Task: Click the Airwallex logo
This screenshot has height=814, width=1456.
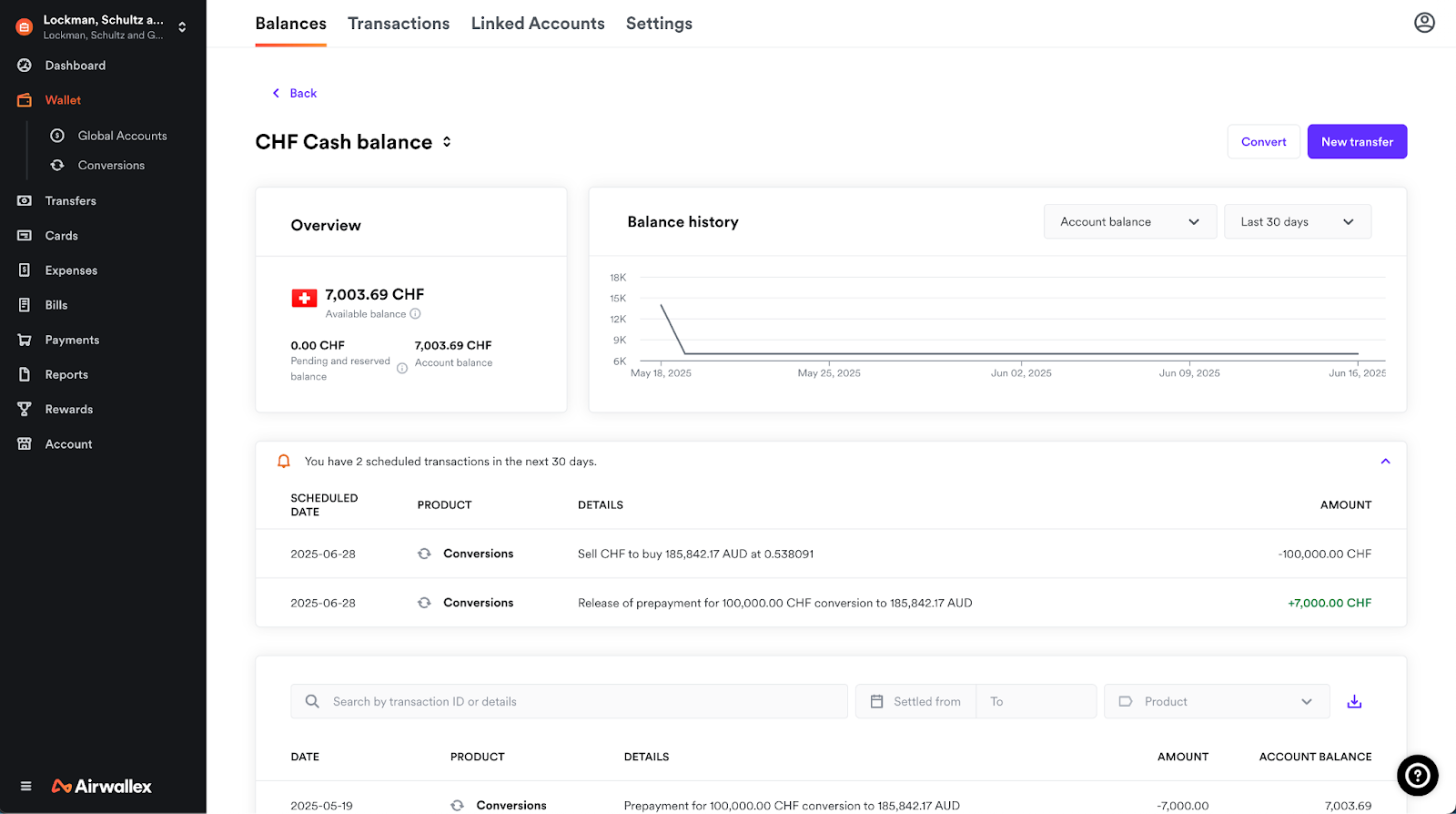Action: [x=102, y=786]
